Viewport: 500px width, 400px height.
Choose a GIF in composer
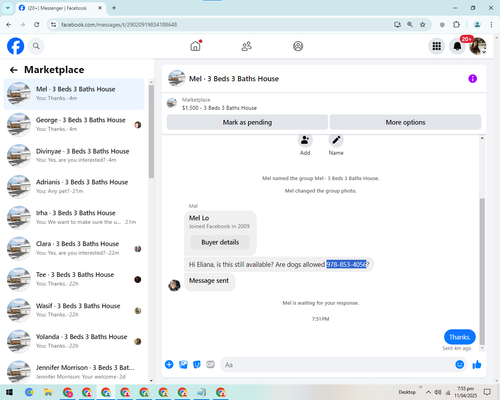(210, 364)
